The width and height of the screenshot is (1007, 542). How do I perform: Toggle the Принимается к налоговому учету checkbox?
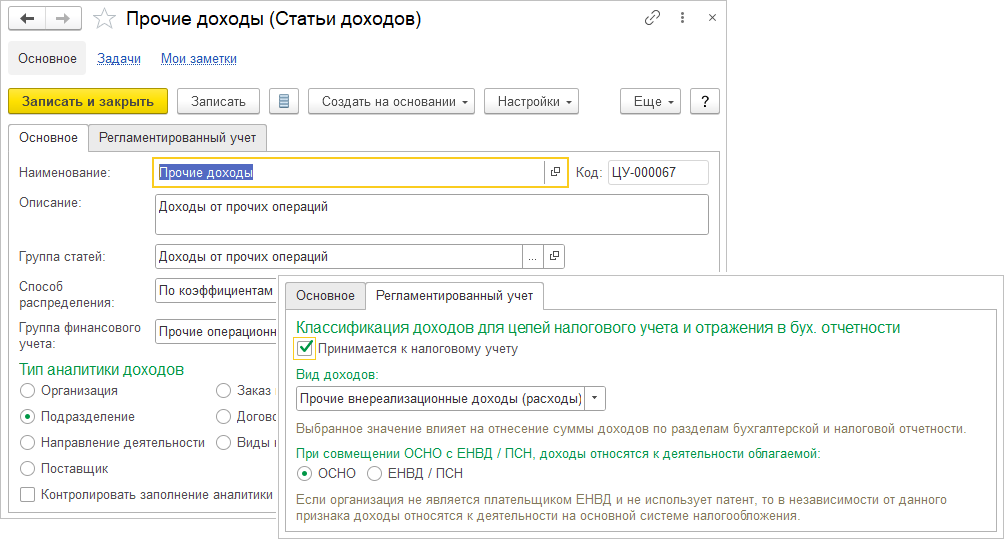tap(306, 349)
